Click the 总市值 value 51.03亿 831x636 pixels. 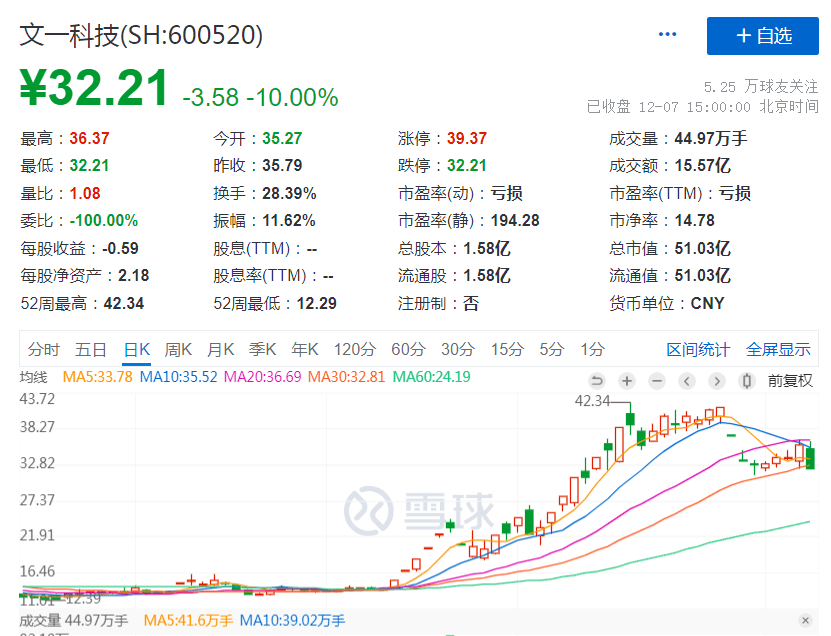[x=702, y=248]
